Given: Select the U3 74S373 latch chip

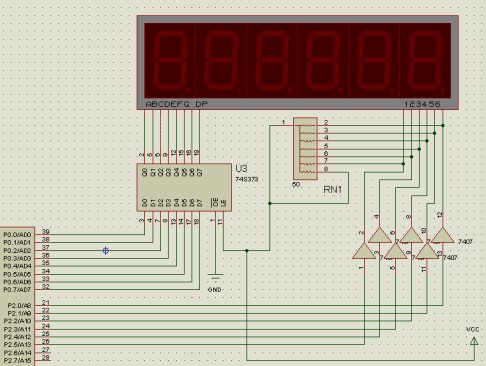Looking at the screenshot, I should pos(184,188).
